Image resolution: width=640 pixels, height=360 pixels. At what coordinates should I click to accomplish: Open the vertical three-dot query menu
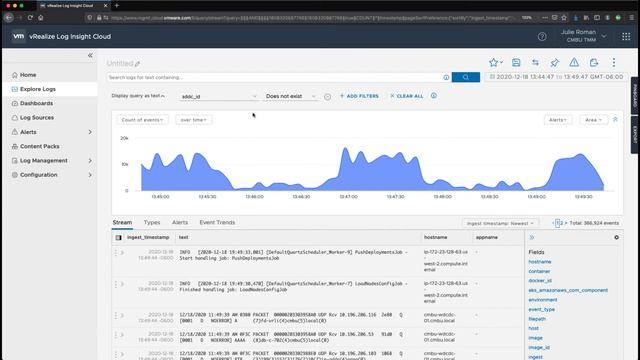click(x=613, y=62)
